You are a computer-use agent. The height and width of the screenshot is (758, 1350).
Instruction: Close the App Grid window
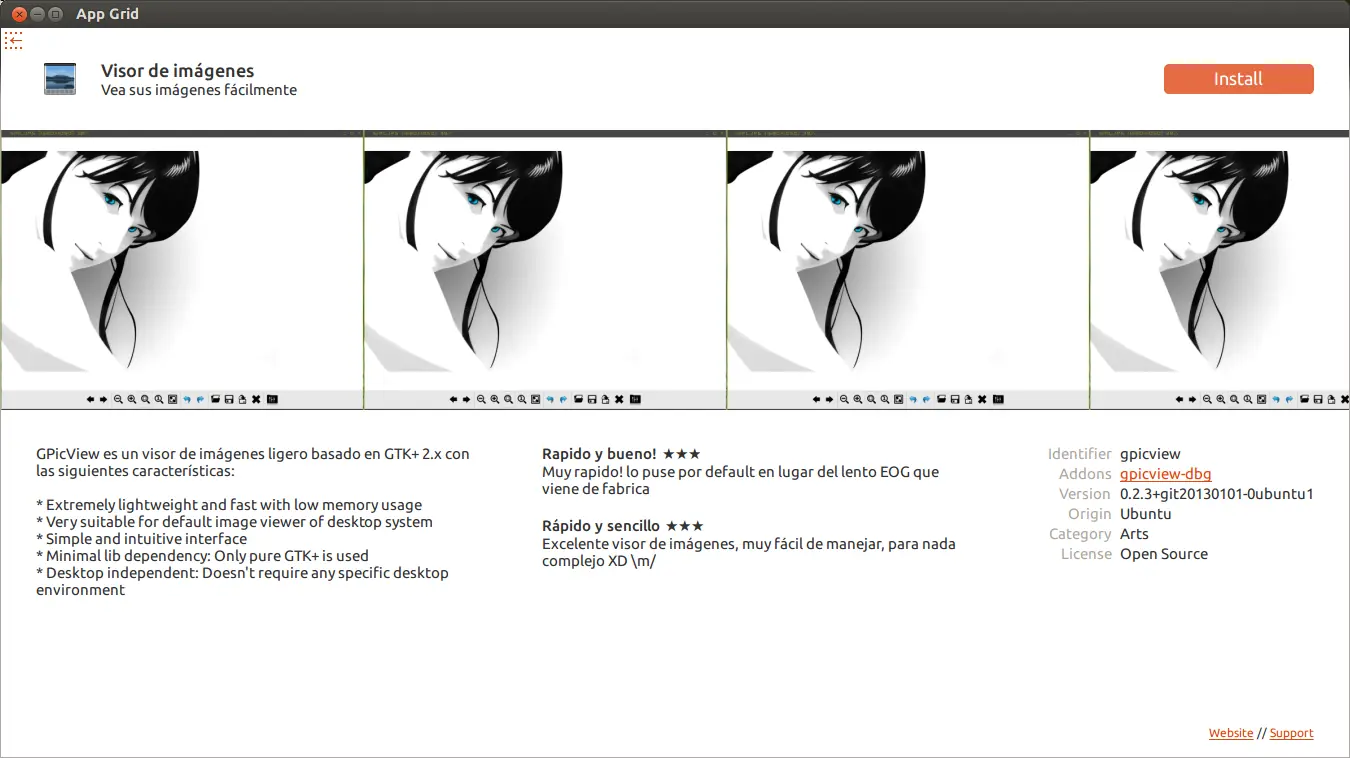click(19, 14)
